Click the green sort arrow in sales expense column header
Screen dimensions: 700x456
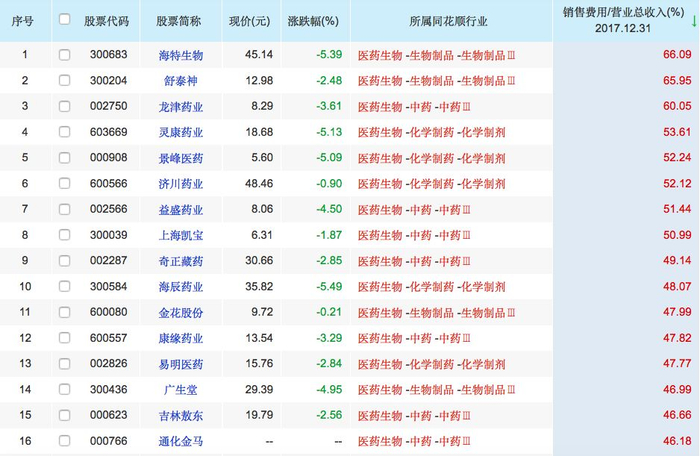tap(694, 21)
